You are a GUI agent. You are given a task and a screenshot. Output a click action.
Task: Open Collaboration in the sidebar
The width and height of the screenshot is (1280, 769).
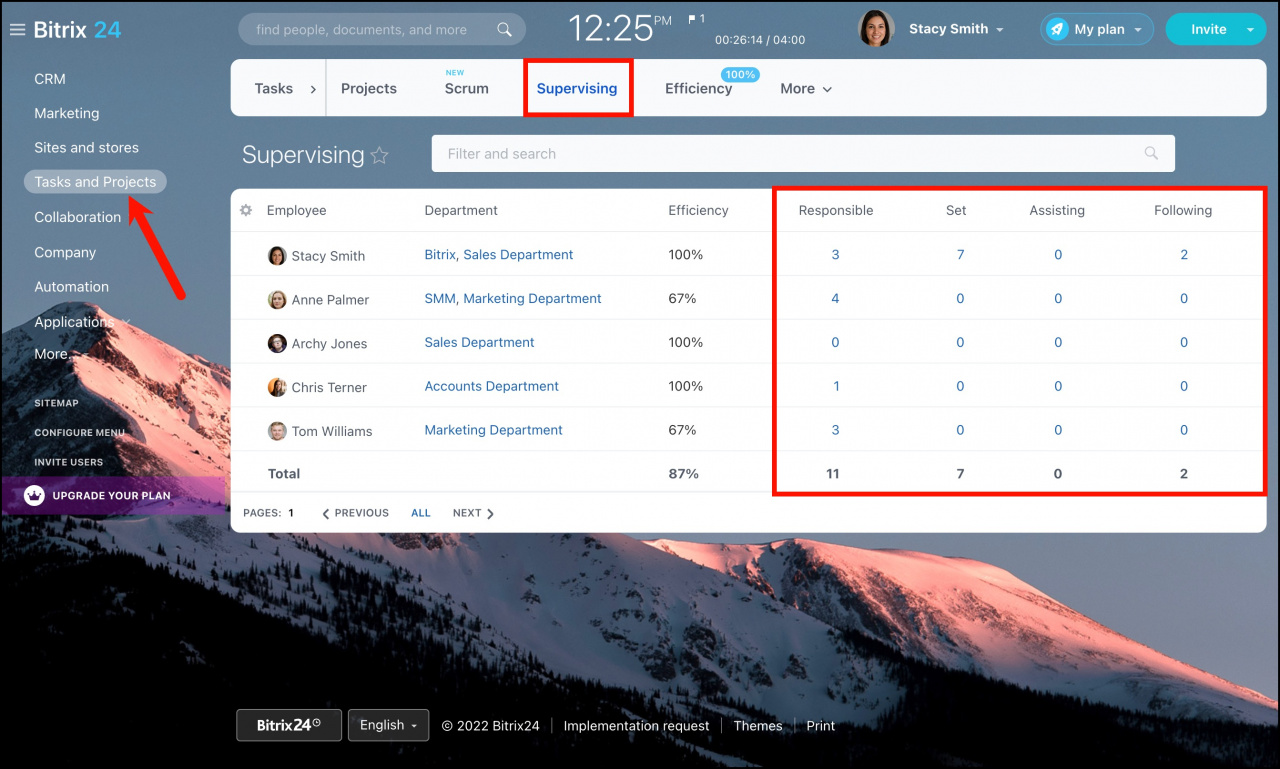tap(78, 217)
